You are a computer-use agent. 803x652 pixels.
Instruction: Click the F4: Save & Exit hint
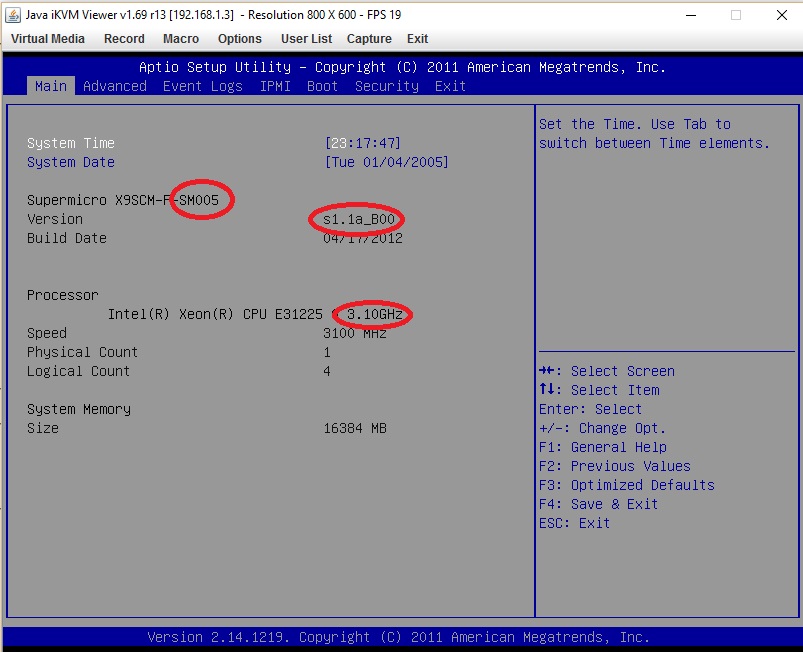(598, 504)
